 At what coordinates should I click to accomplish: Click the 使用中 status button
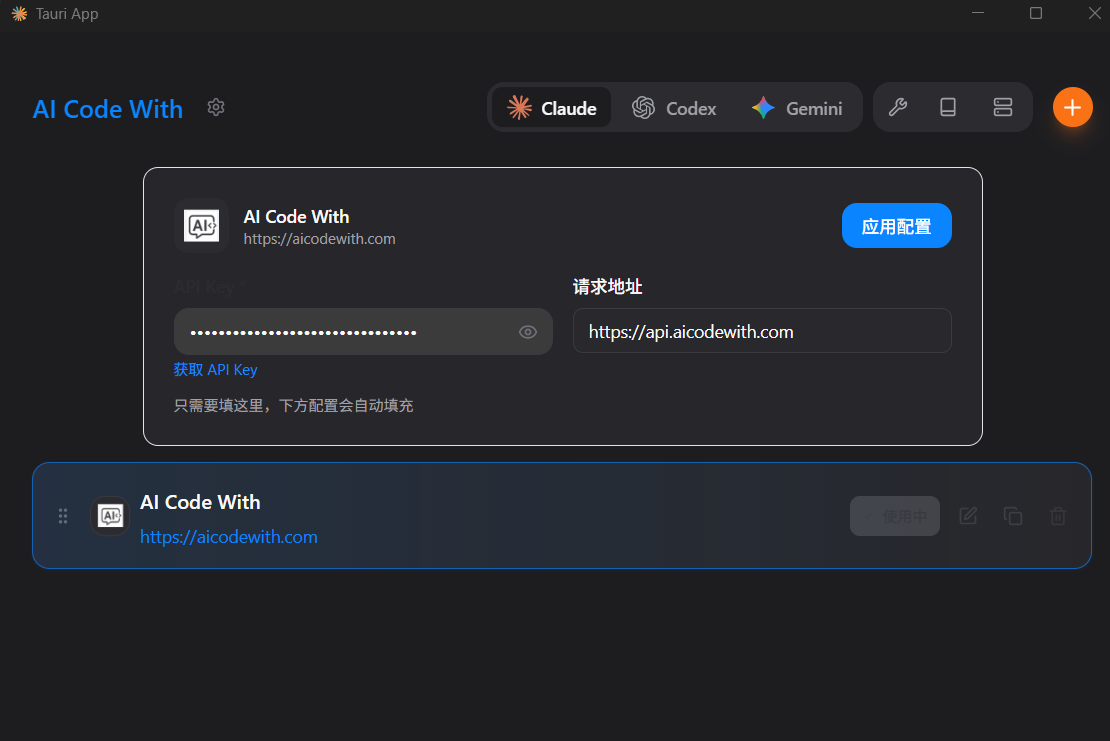[895, 516]
